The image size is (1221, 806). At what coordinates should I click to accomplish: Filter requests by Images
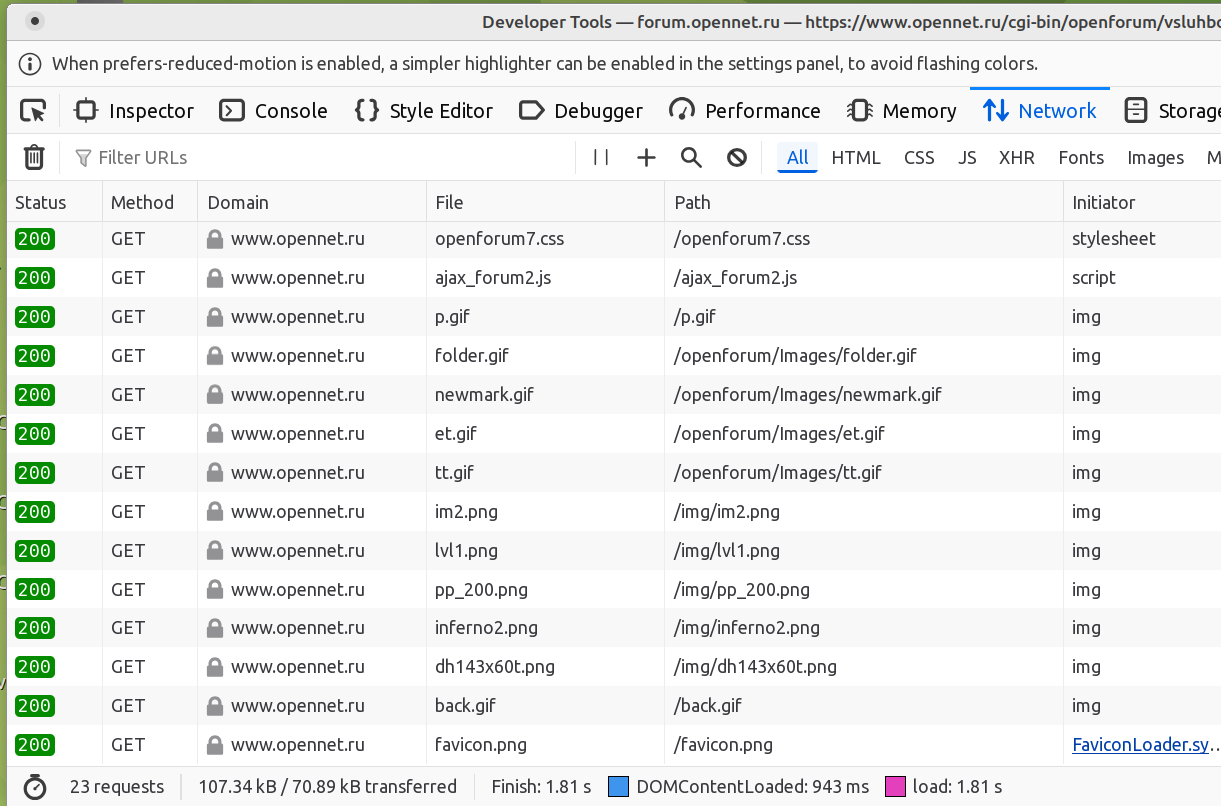pyautogui.click(x=1156, y=158)
